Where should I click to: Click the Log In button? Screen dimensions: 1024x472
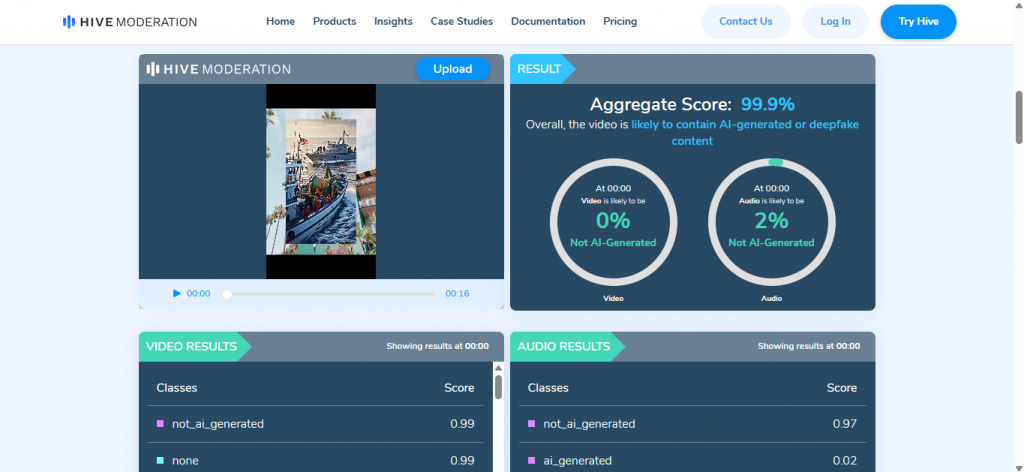(835, 21)
